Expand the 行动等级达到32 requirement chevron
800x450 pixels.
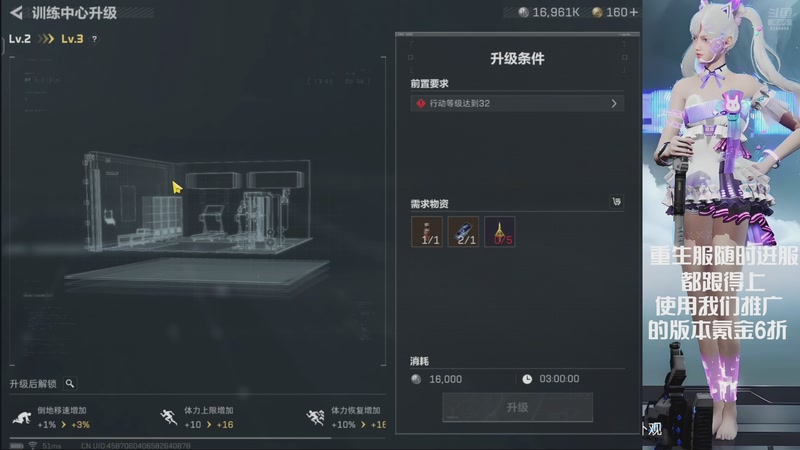point(614,104)
